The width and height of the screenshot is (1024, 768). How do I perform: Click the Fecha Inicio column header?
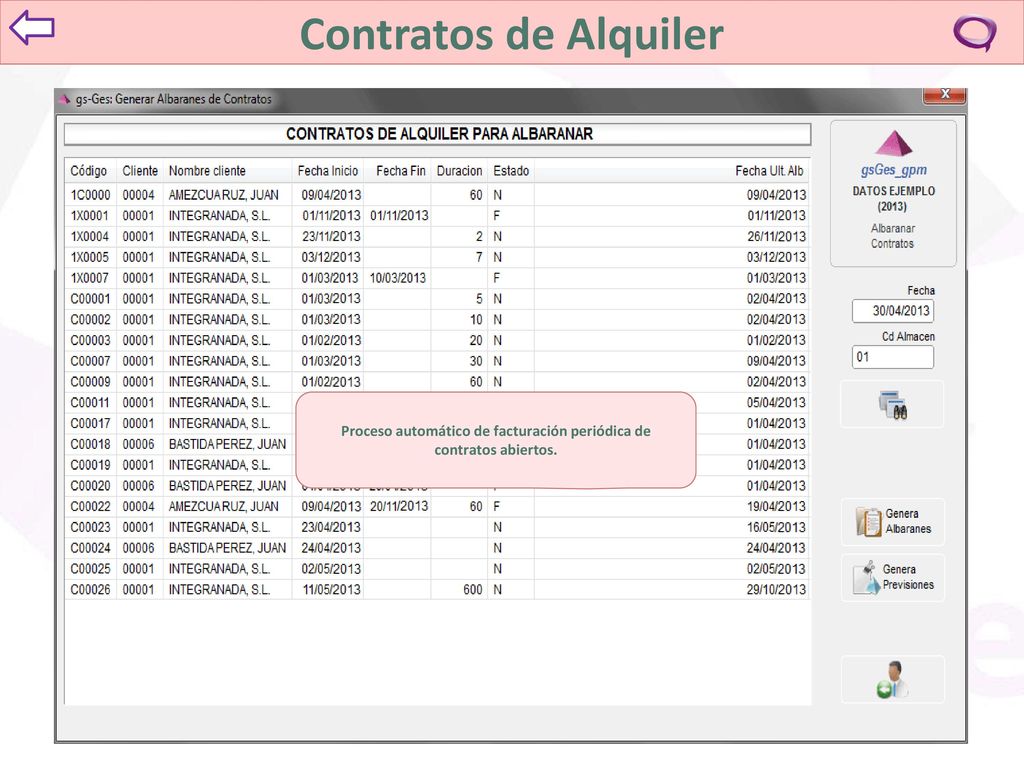328,171
